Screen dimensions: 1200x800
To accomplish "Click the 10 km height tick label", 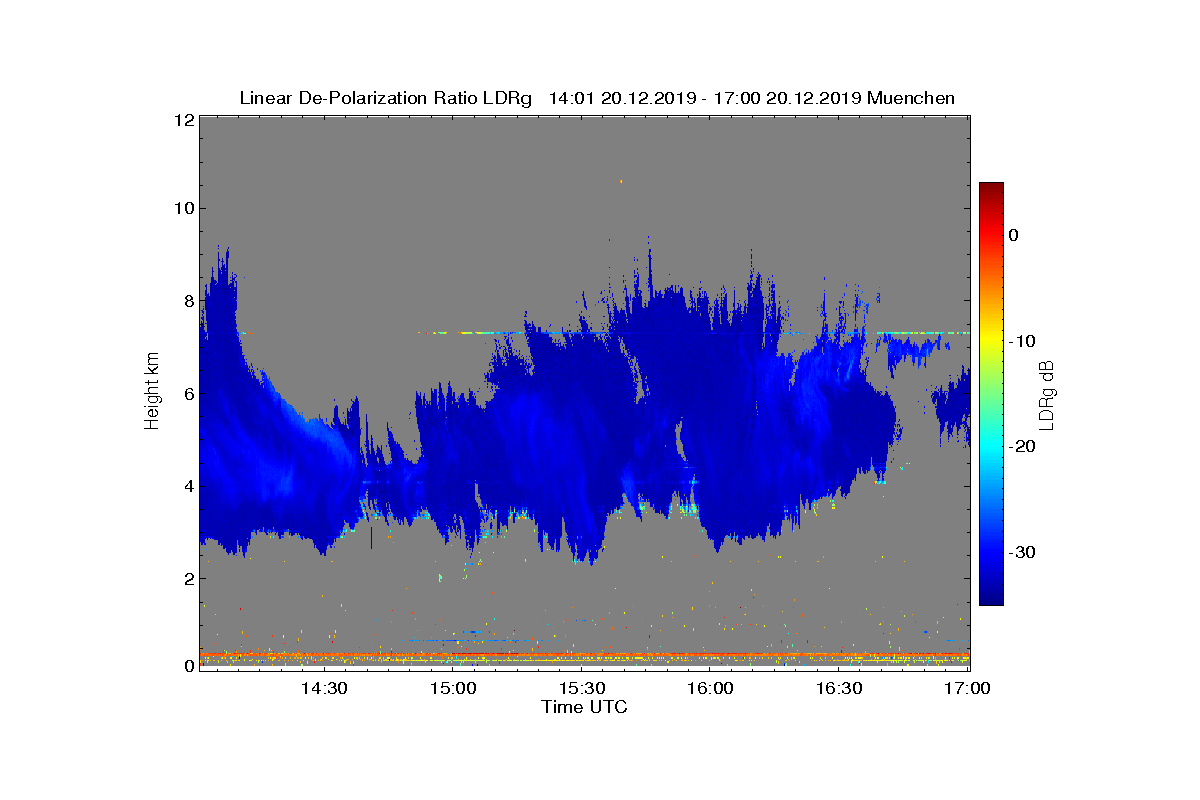I will [x=184, y=208].
